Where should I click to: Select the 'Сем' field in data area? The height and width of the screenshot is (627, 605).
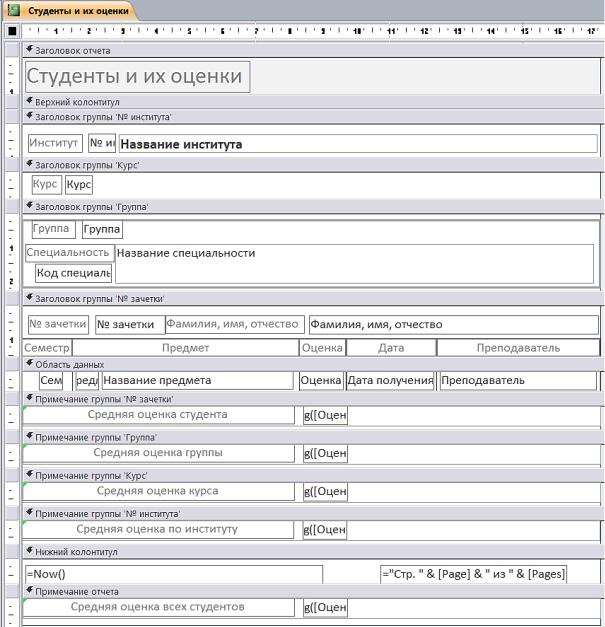coord(51,381)
